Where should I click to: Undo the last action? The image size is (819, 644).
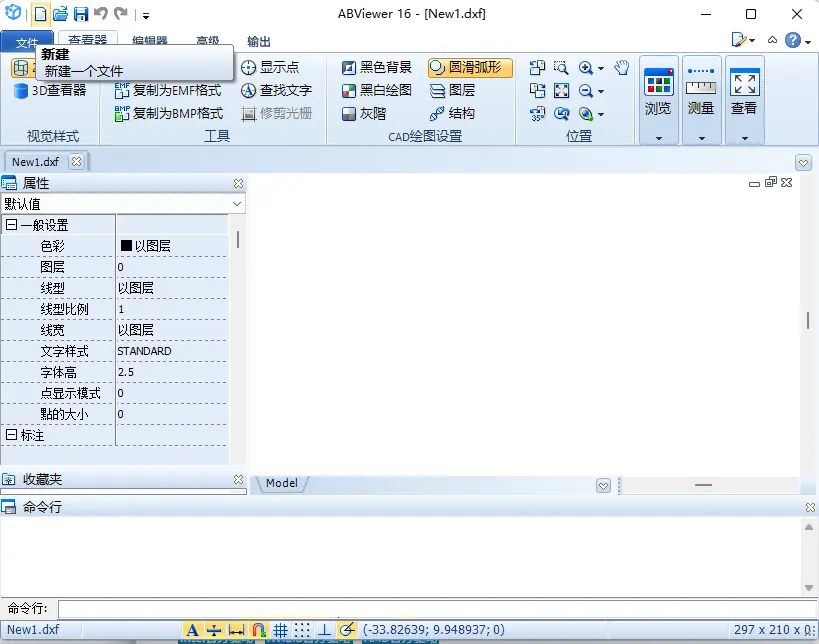[x=101, y=14]
